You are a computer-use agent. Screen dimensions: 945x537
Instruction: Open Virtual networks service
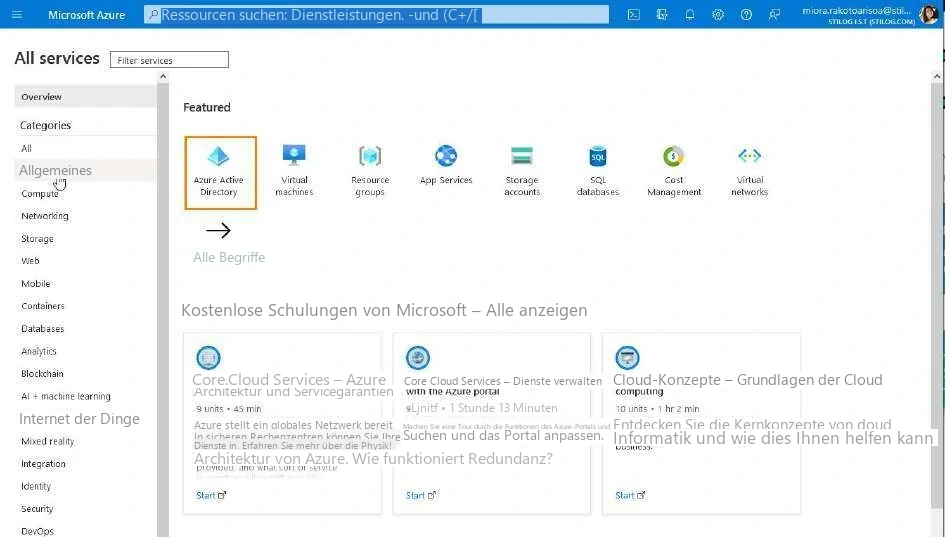click(x=750, y=171)
